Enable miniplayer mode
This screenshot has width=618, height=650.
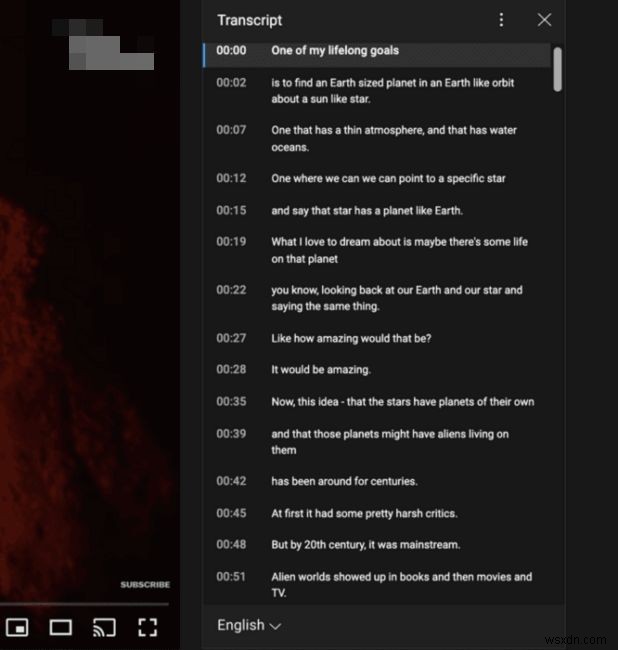point(17,627)
